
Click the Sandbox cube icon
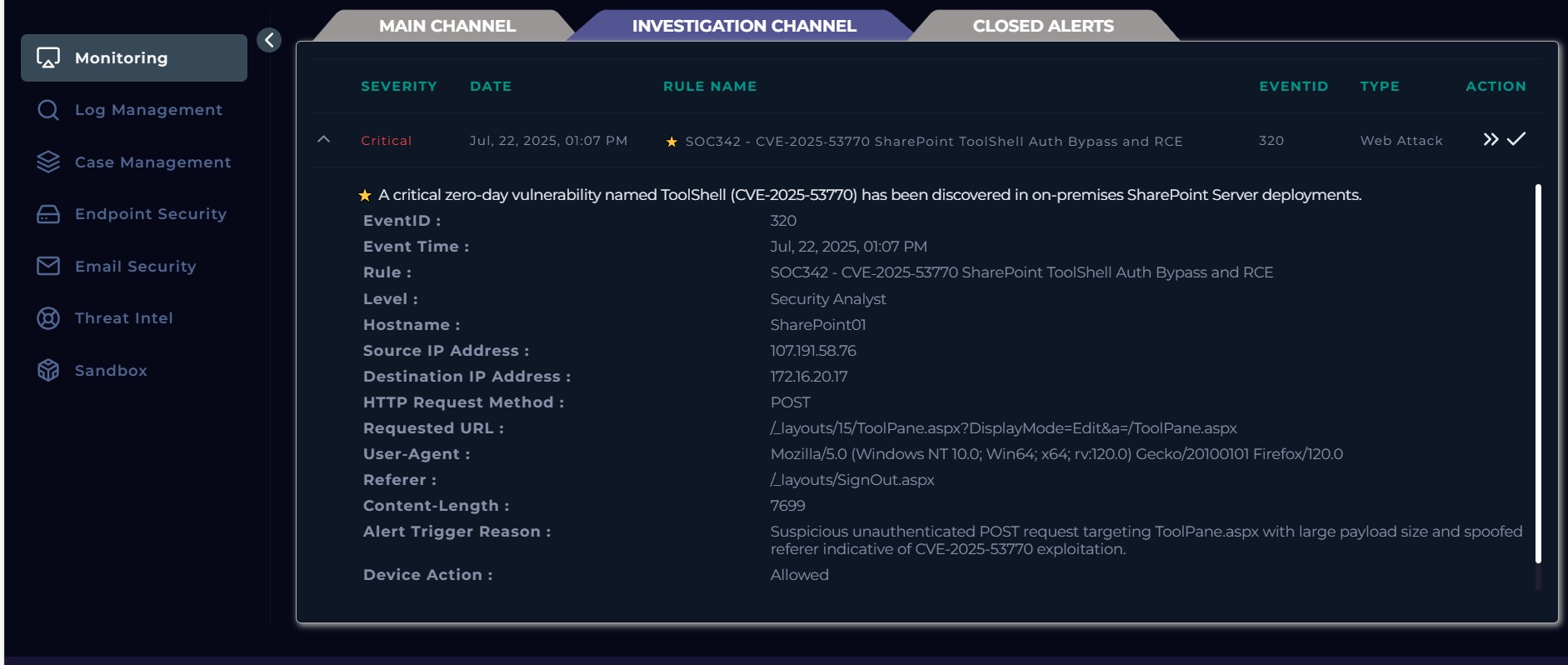click(x=48, y=370)
